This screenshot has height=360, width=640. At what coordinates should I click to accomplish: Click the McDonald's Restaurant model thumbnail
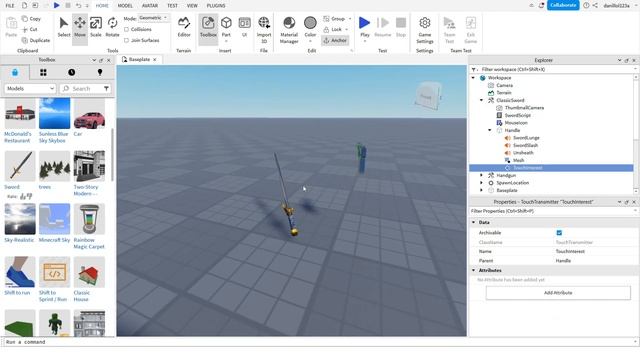20,113
